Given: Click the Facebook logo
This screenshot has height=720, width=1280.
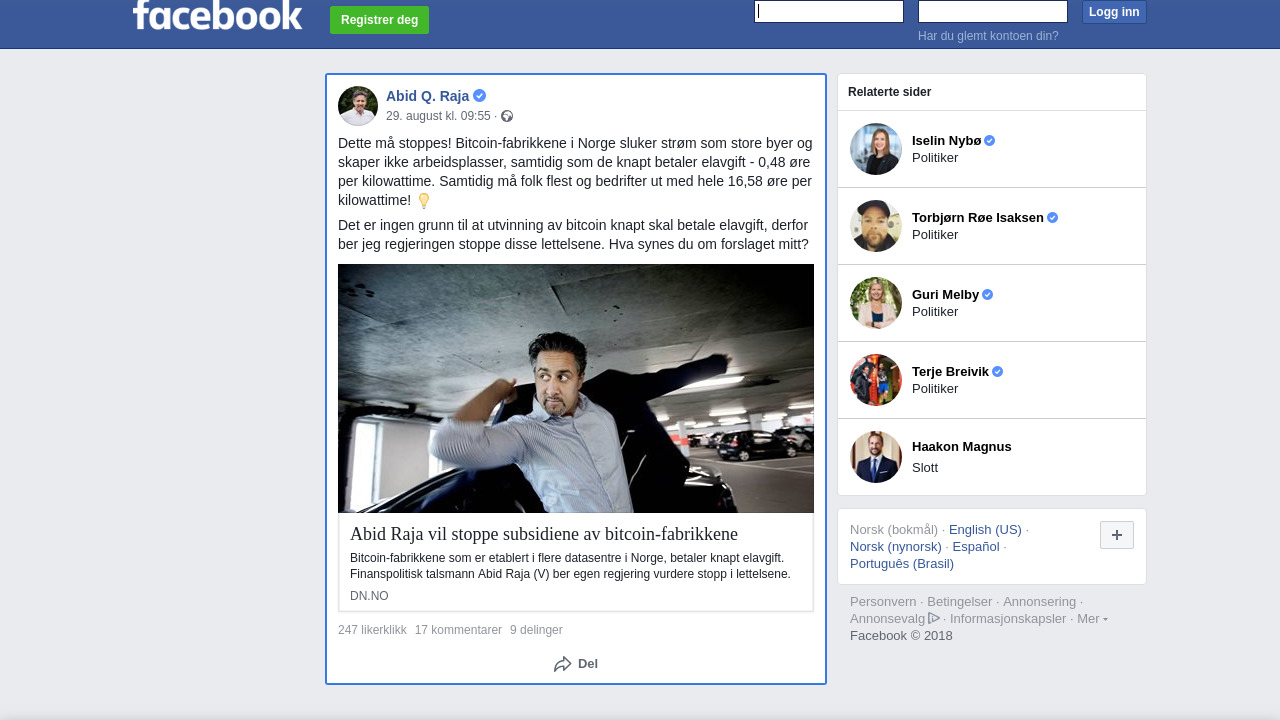Looking at the screenshot, I should [x=217, y=15].
